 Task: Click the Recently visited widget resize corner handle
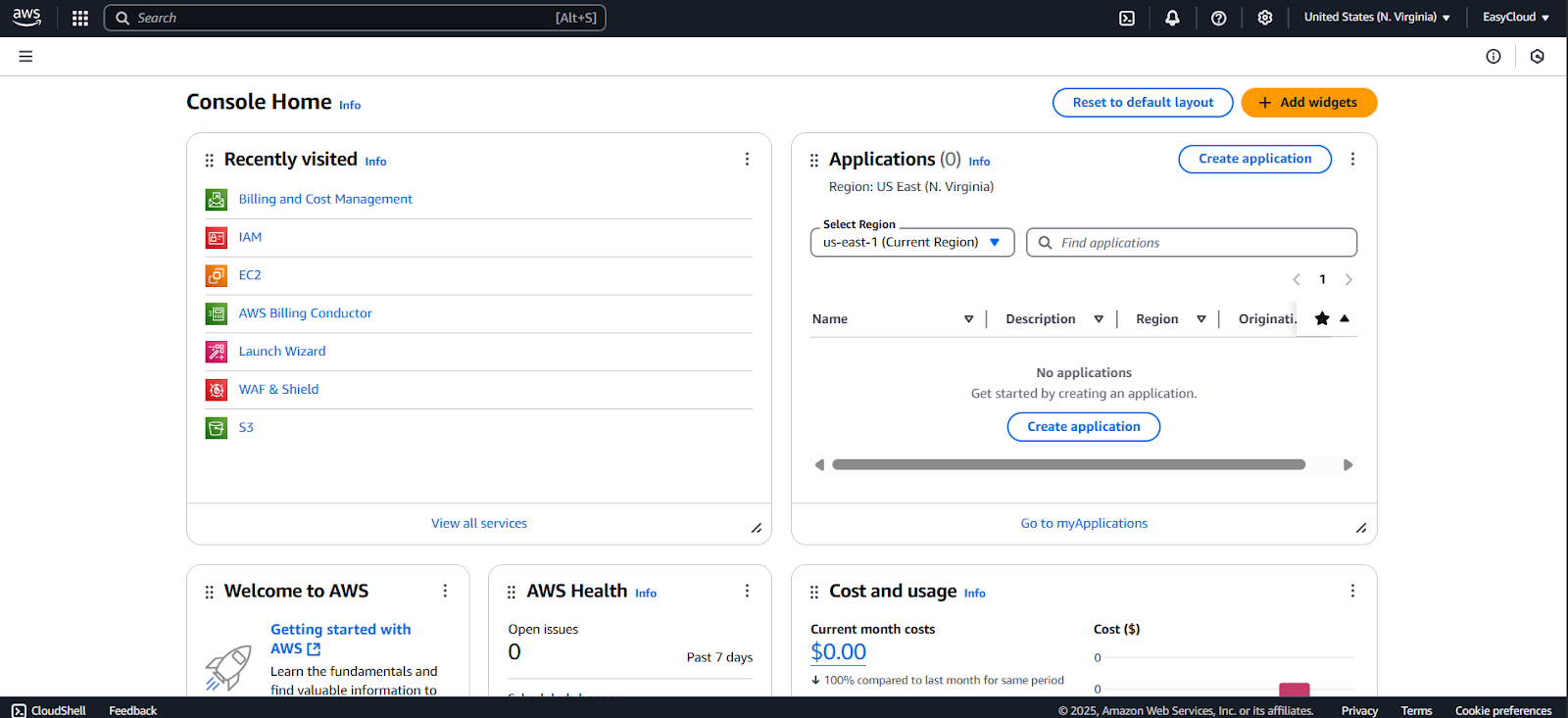pyautogui.click(x=757, y=529)
